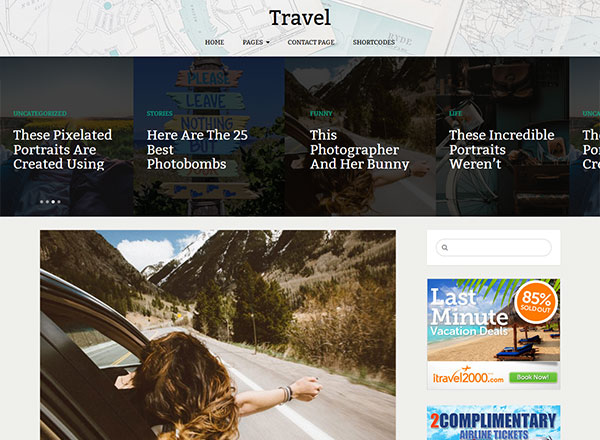Go to the Home menu item
600x440 pixels.
pos(214,42)
